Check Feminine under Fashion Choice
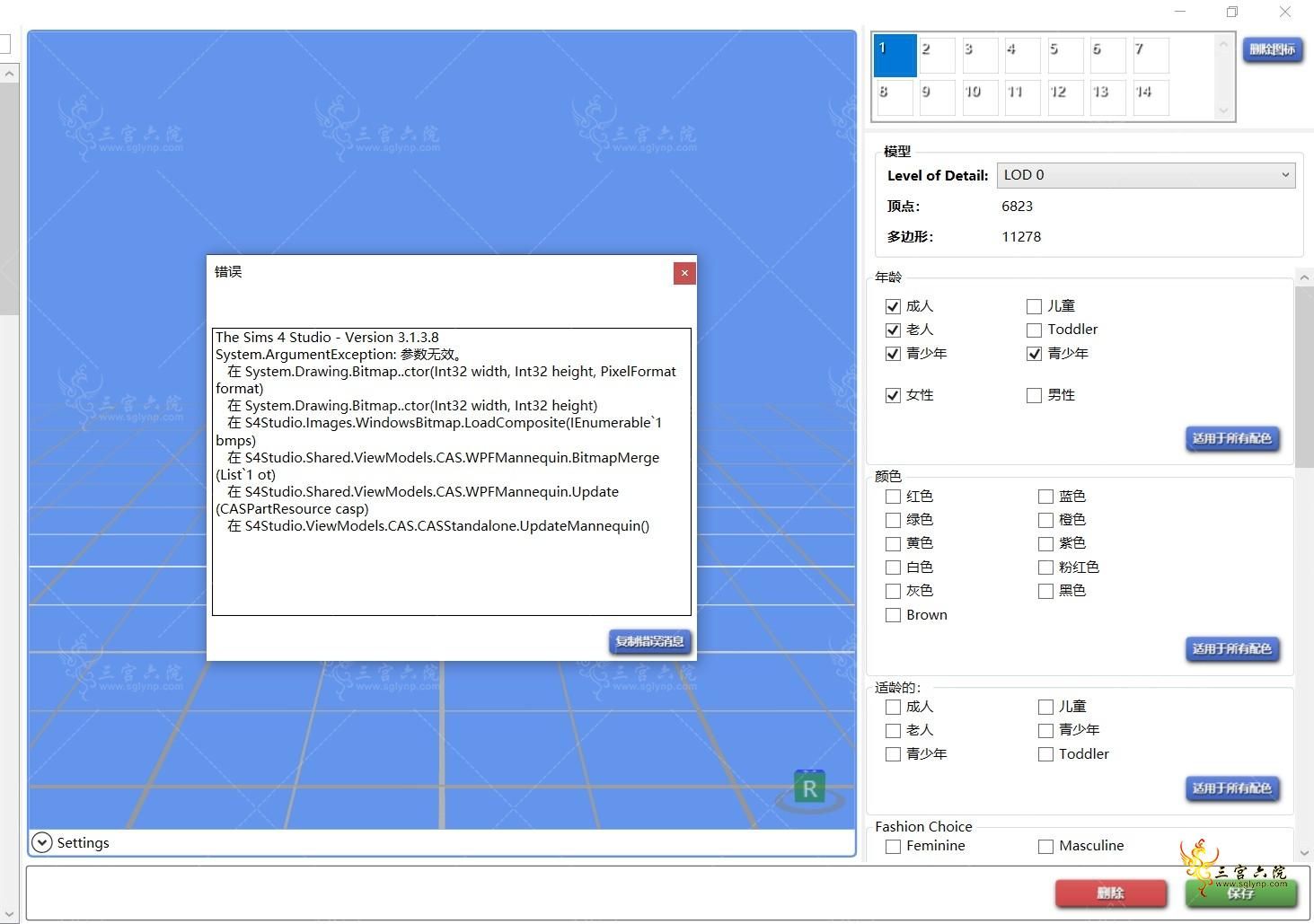Image resolution: width=1314 pixels, height=924 pixels. [x=893, y=846]
